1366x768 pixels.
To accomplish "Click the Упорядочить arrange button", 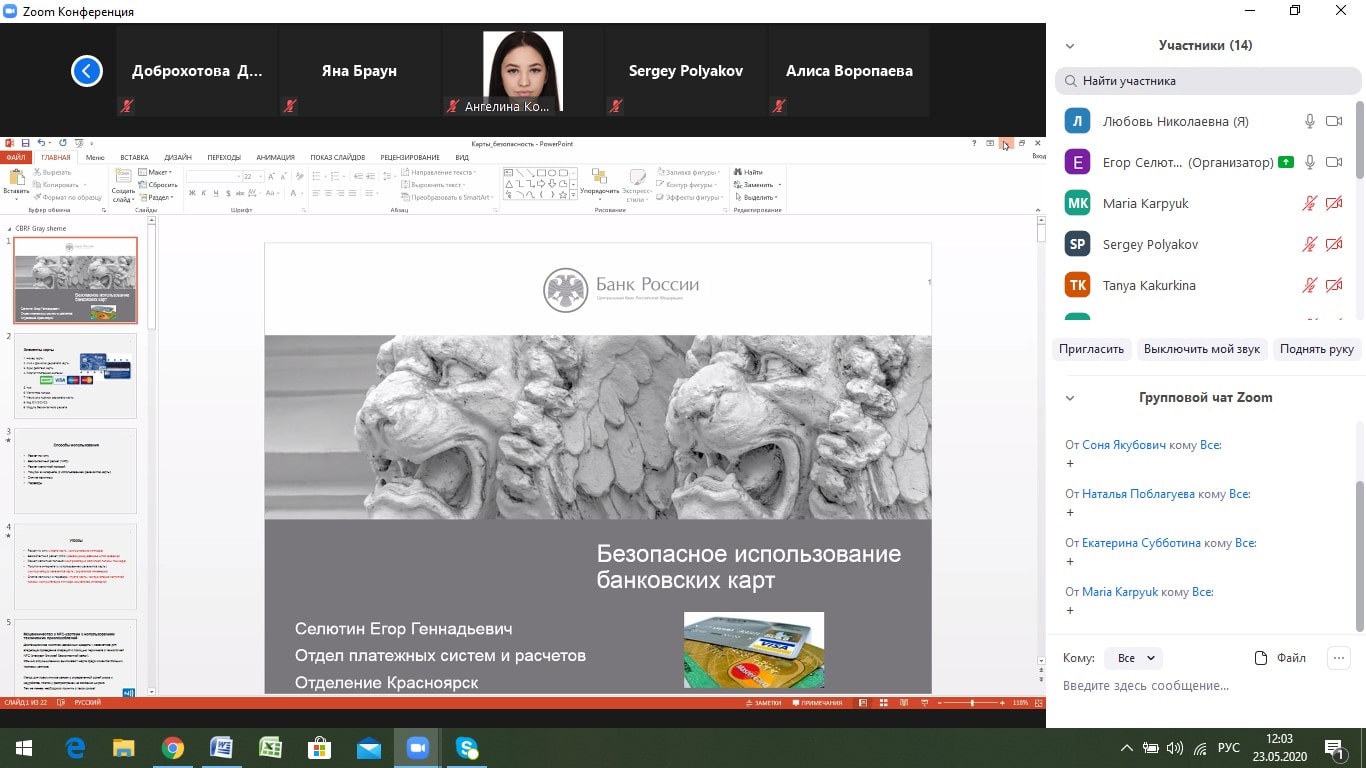I will [x=599, y=184].
